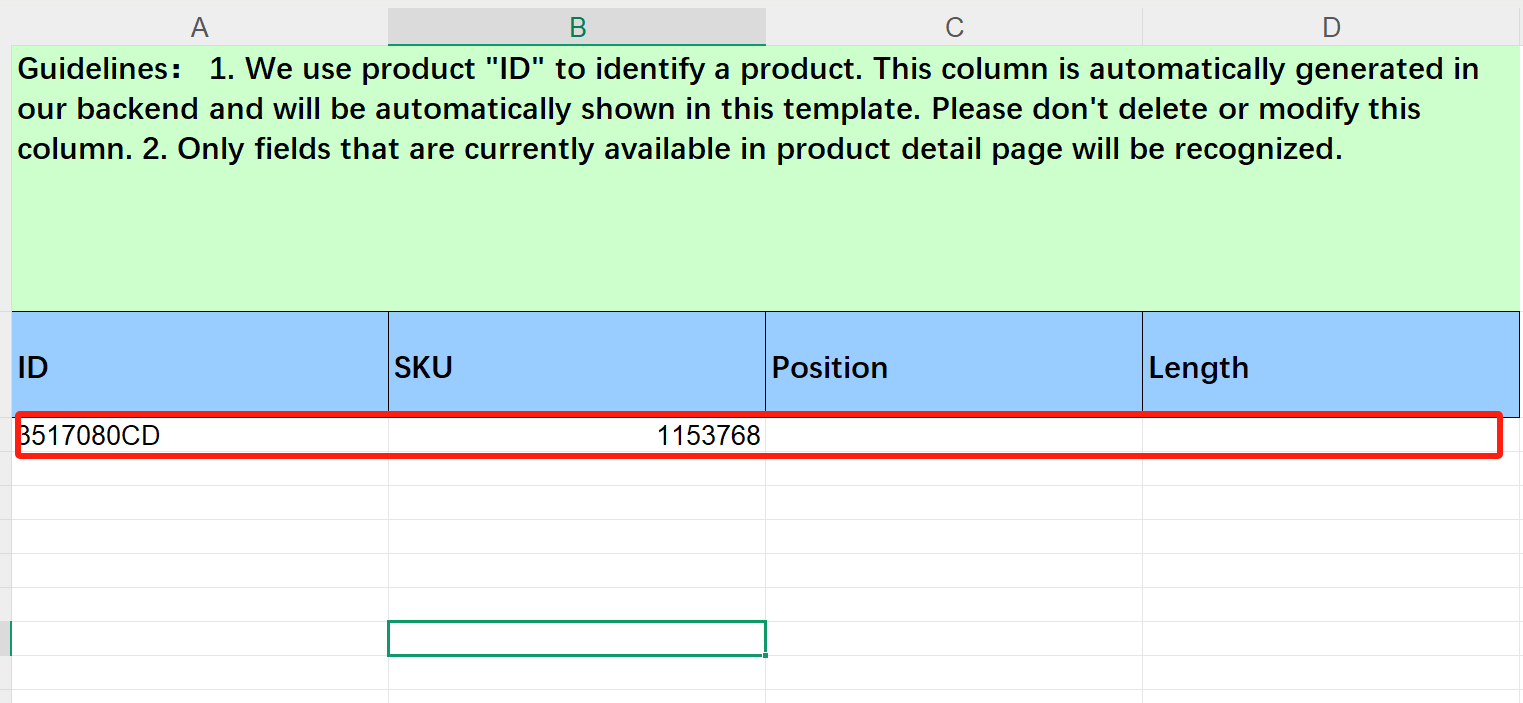1523x703 pixels.
Task: Select column D by its header
Action: point(1331,27)
